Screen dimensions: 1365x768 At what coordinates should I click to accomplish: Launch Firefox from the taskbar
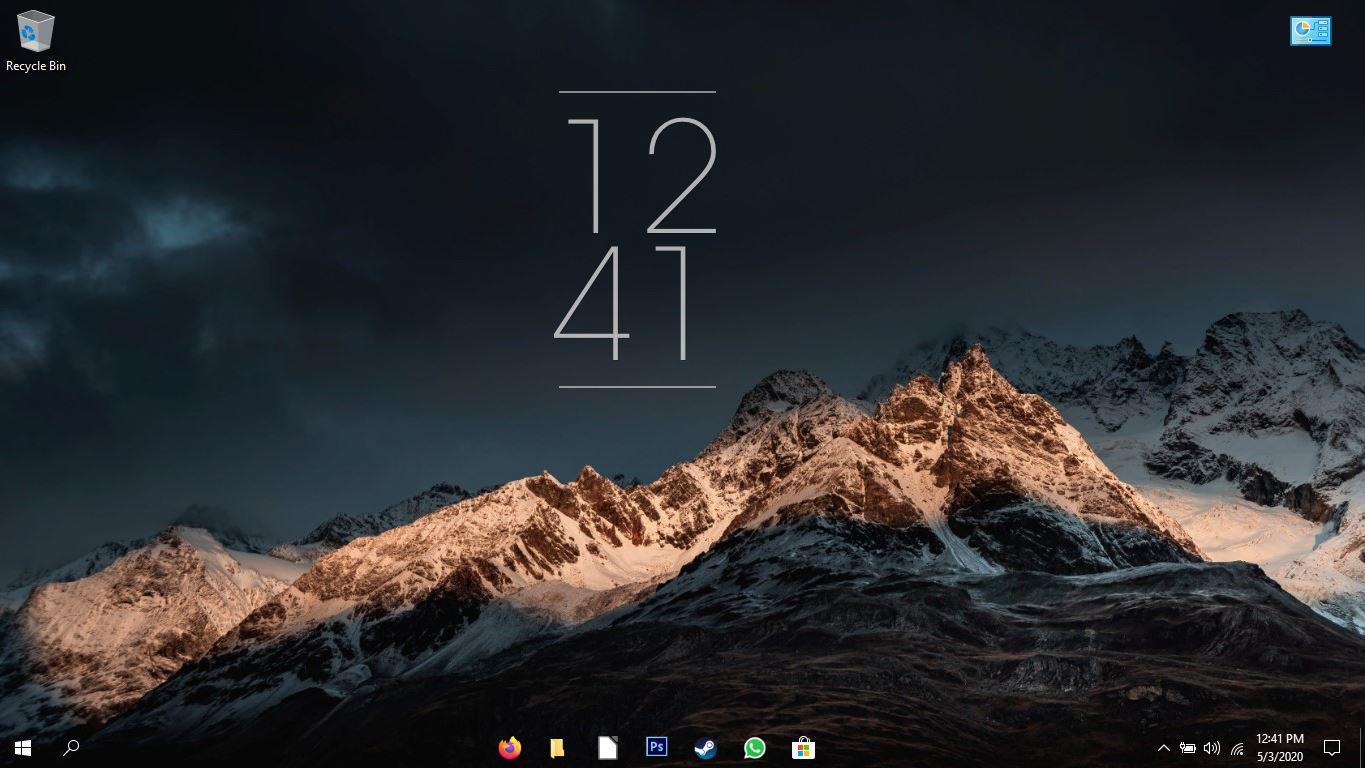(509, 747)
